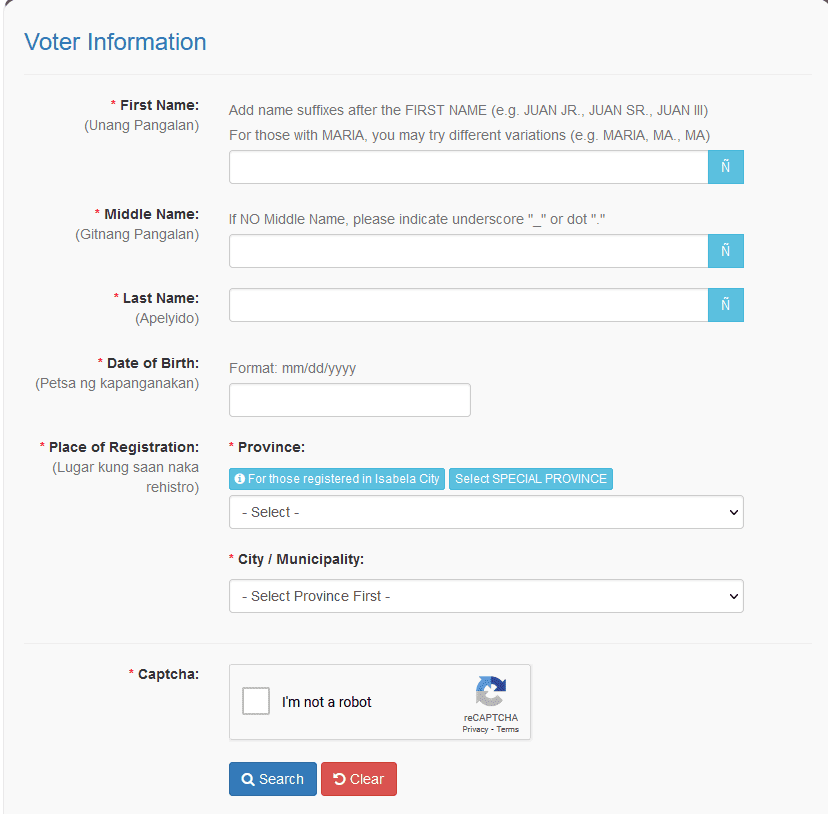
Task: Click the Ñ button beside First Name
Action: [725, 167]
